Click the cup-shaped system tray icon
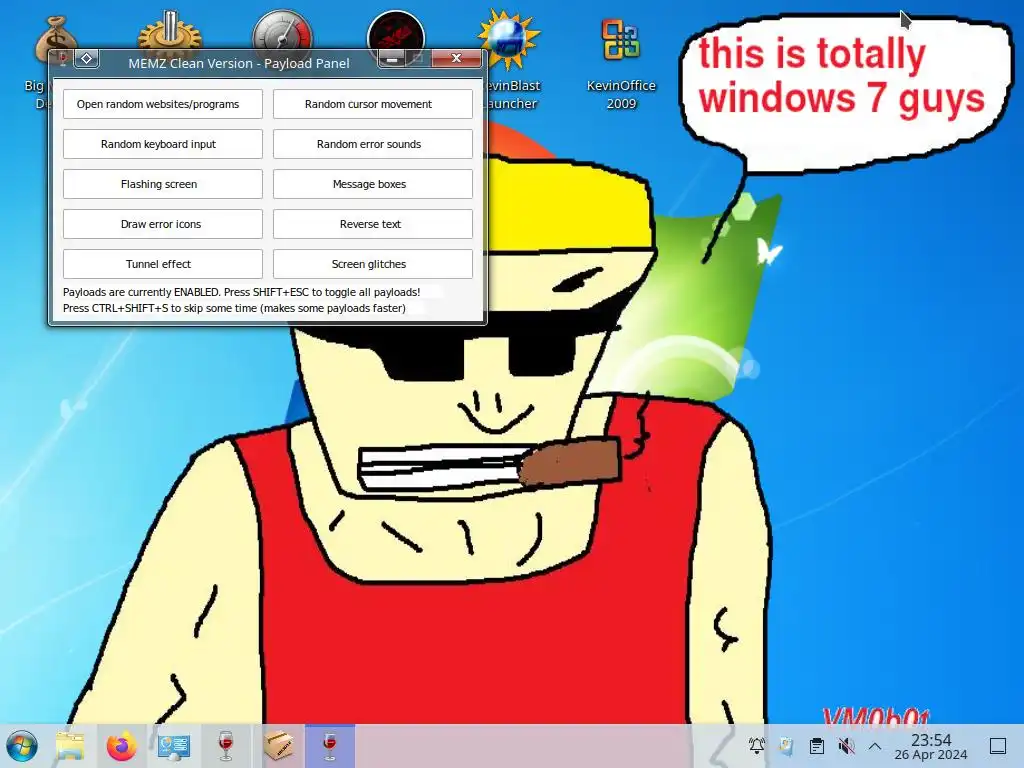The image size is (1024, 768). (x=786, y=746)
